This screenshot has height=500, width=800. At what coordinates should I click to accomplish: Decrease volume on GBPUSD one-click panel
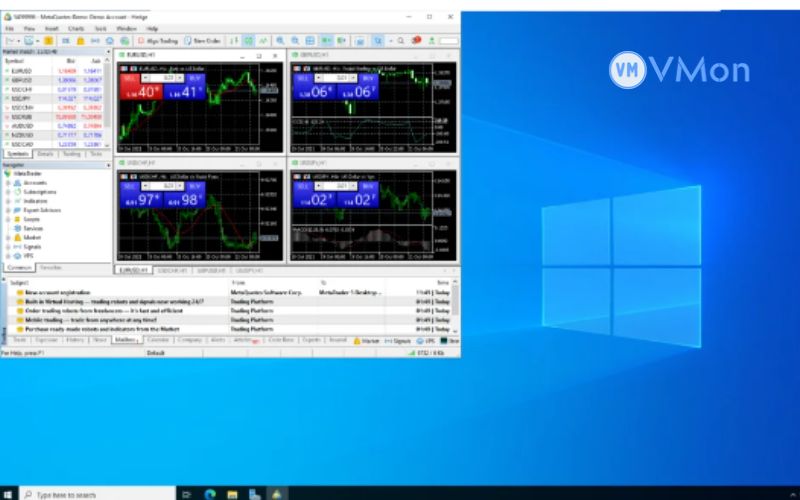pos(319,78)
